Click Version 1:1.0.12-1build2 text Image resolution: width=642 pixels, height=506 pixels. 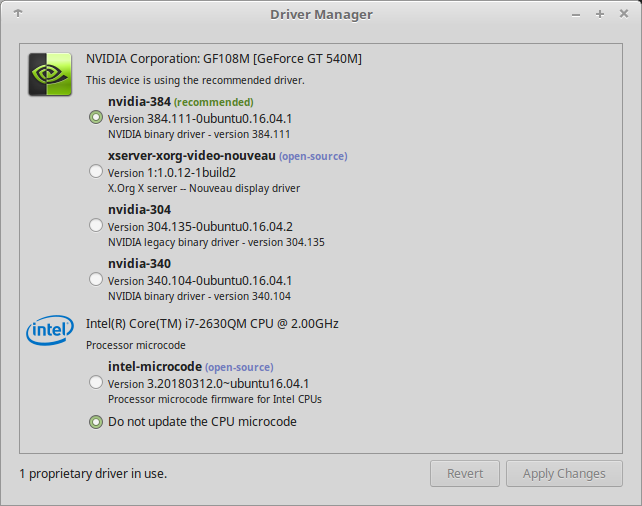[x=172, y=173]
